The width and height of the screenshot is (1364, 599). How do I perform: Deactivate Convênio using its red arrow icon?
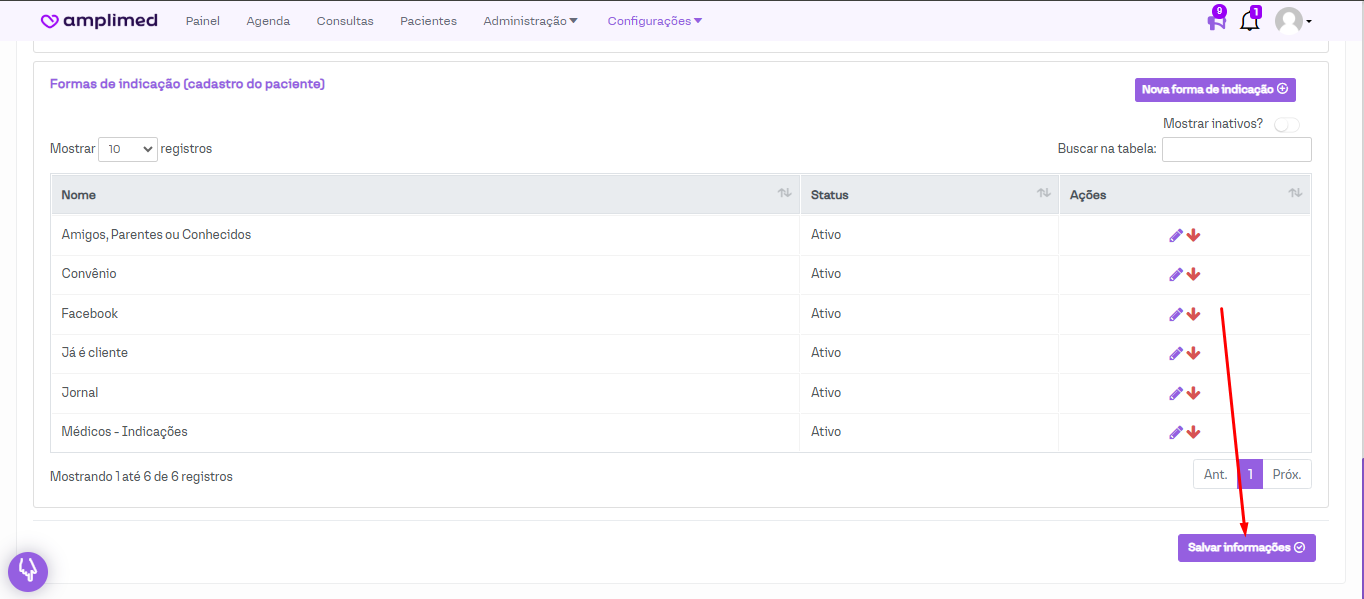(x=1193, y=274)
